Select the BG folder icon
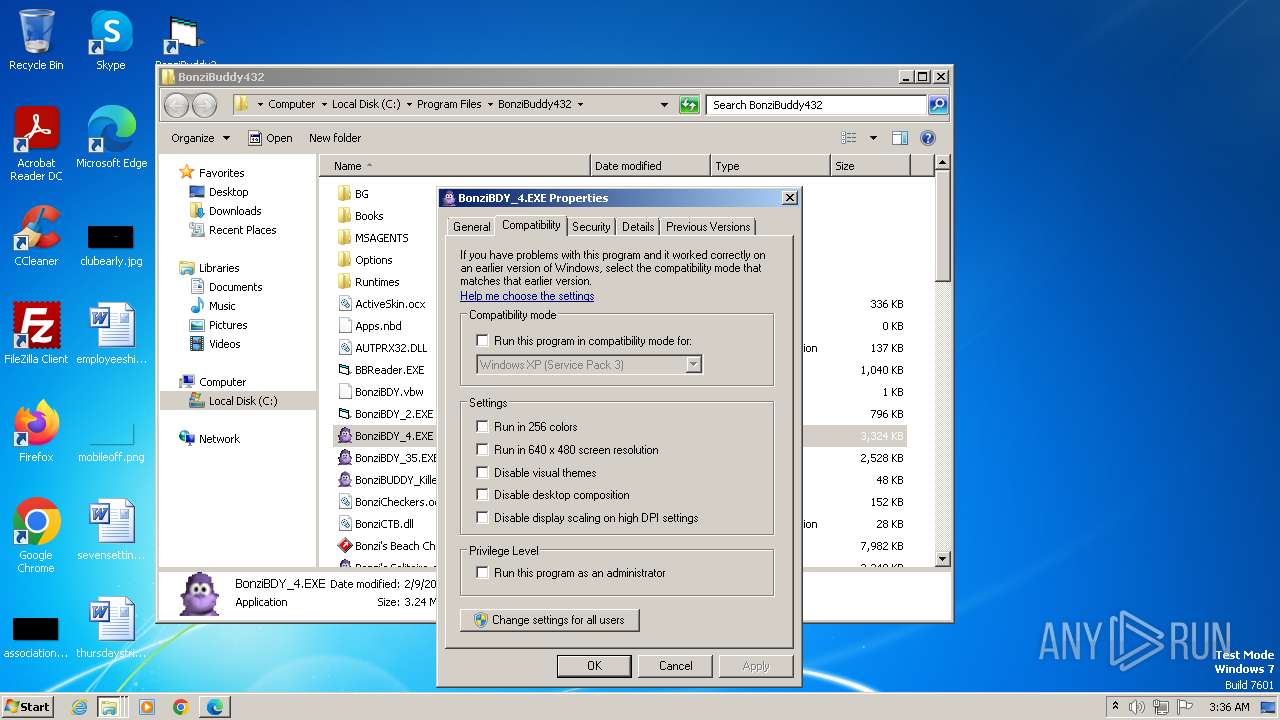The height and width of the screenshot is (720, 1280). pos(344,193)
